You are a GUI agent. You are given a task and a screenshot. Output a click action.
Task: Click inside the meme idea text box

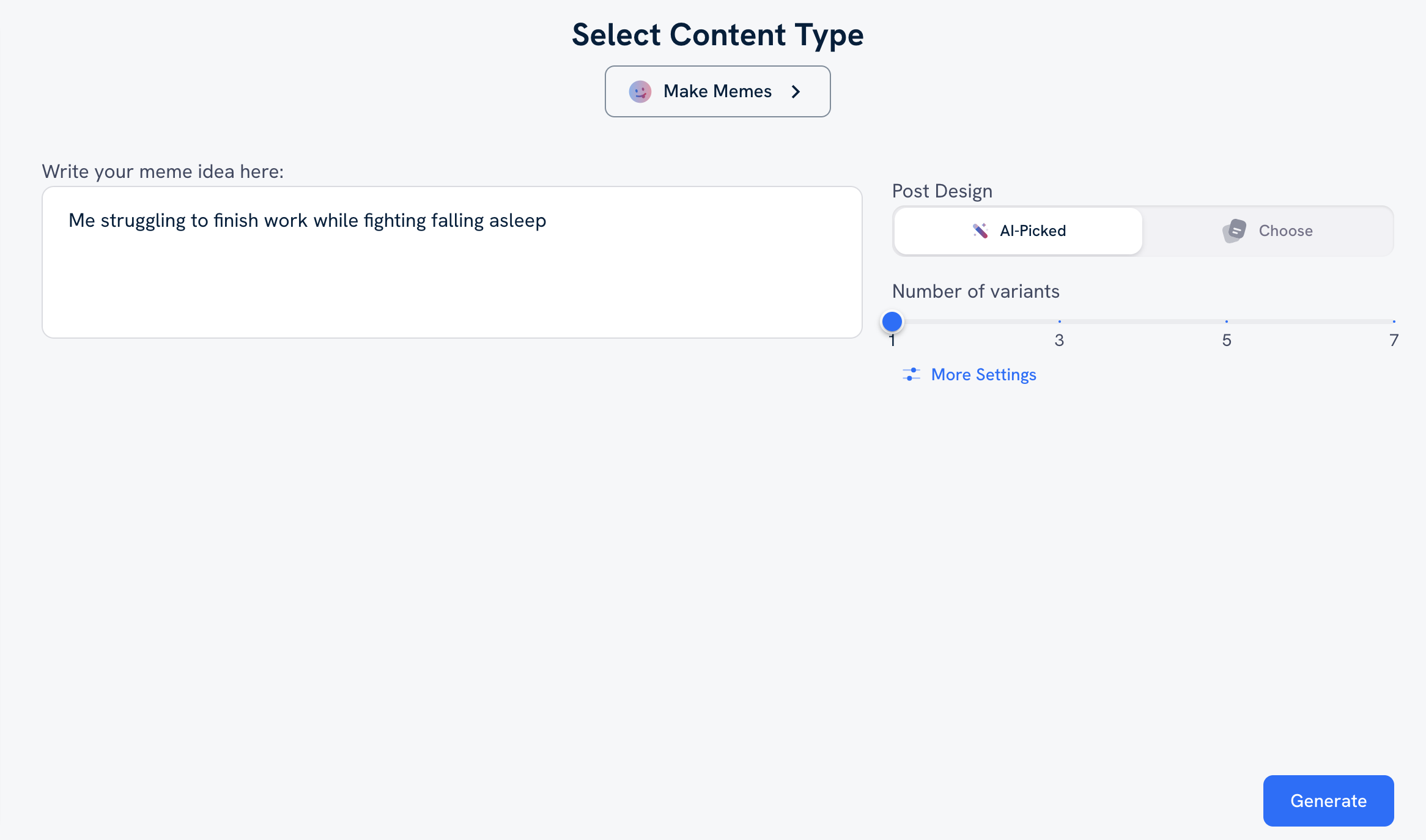(x=452, y=263)
